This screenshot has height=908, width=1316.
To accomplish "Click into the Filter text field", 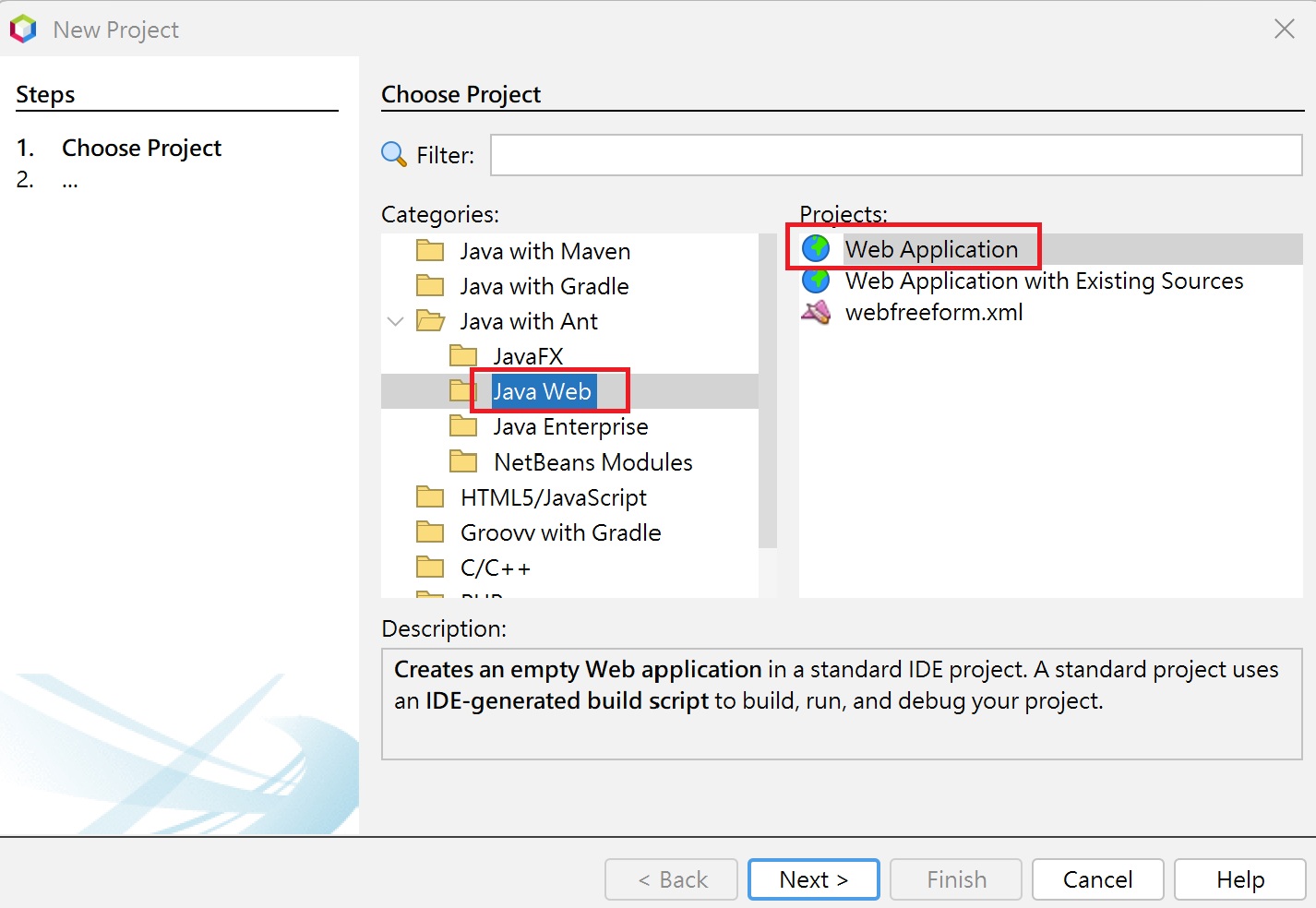I will (x=896, y=155).
